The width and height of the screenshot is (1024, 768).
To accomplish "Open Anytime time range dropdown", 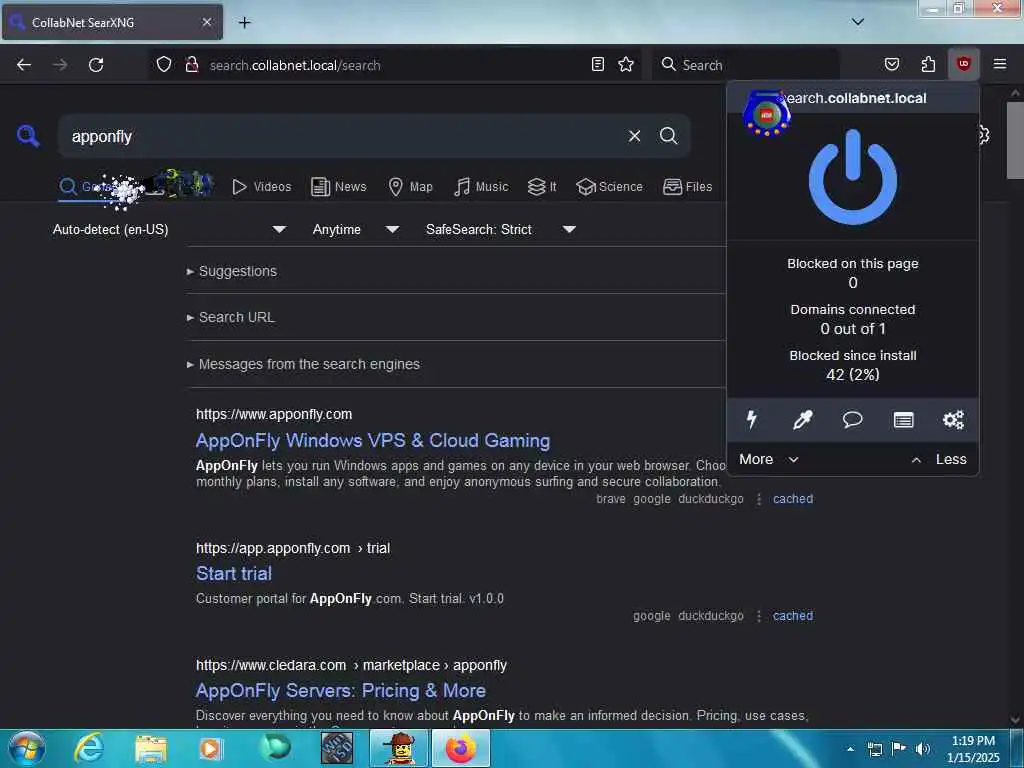I will click(x=356, y=229).
